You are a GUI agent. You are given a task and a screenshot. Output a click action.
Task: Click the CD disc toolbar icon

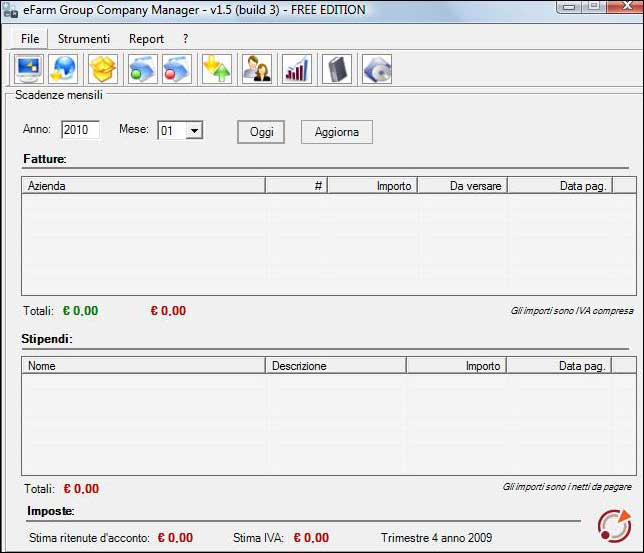(376, 69)
